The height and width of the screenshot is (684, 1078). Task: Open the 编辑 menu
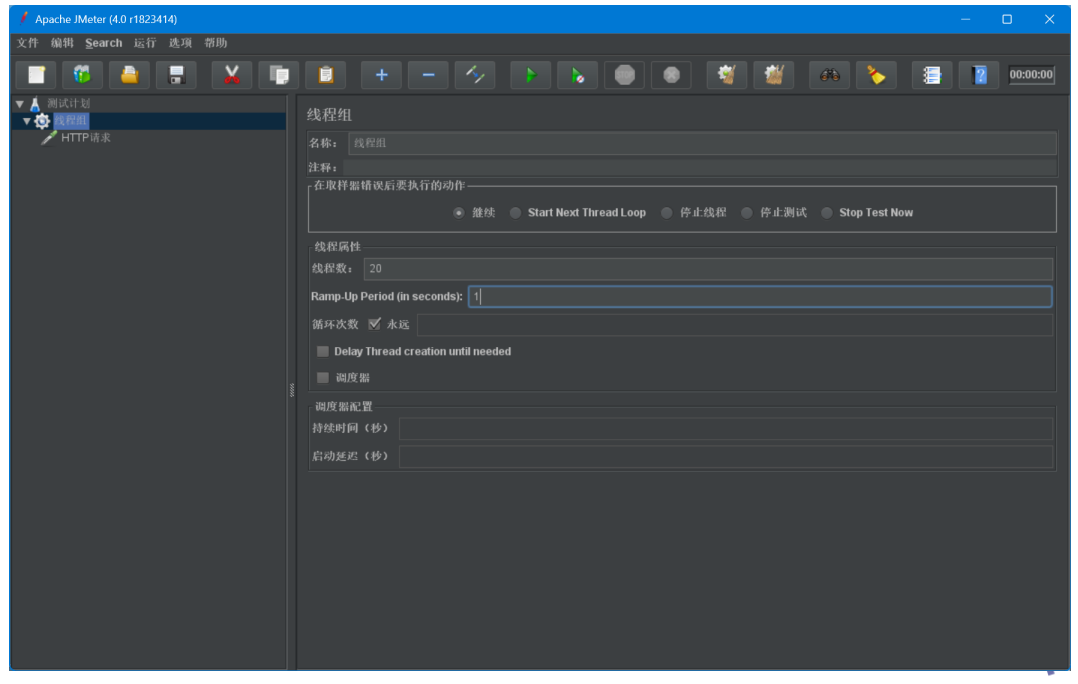[x=62, y=43]
